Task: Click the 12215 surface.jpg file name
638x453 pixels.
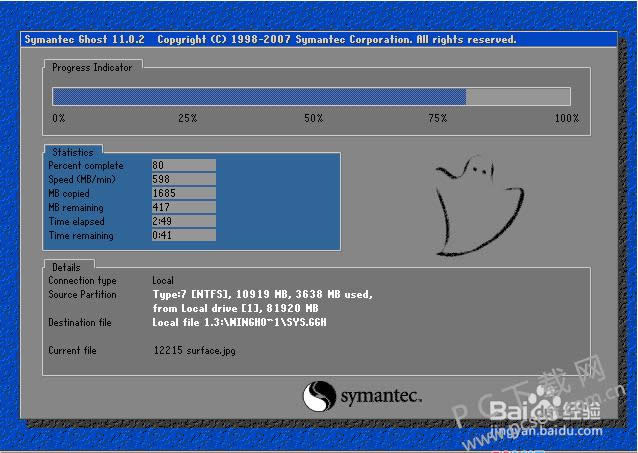Action: 194,350
